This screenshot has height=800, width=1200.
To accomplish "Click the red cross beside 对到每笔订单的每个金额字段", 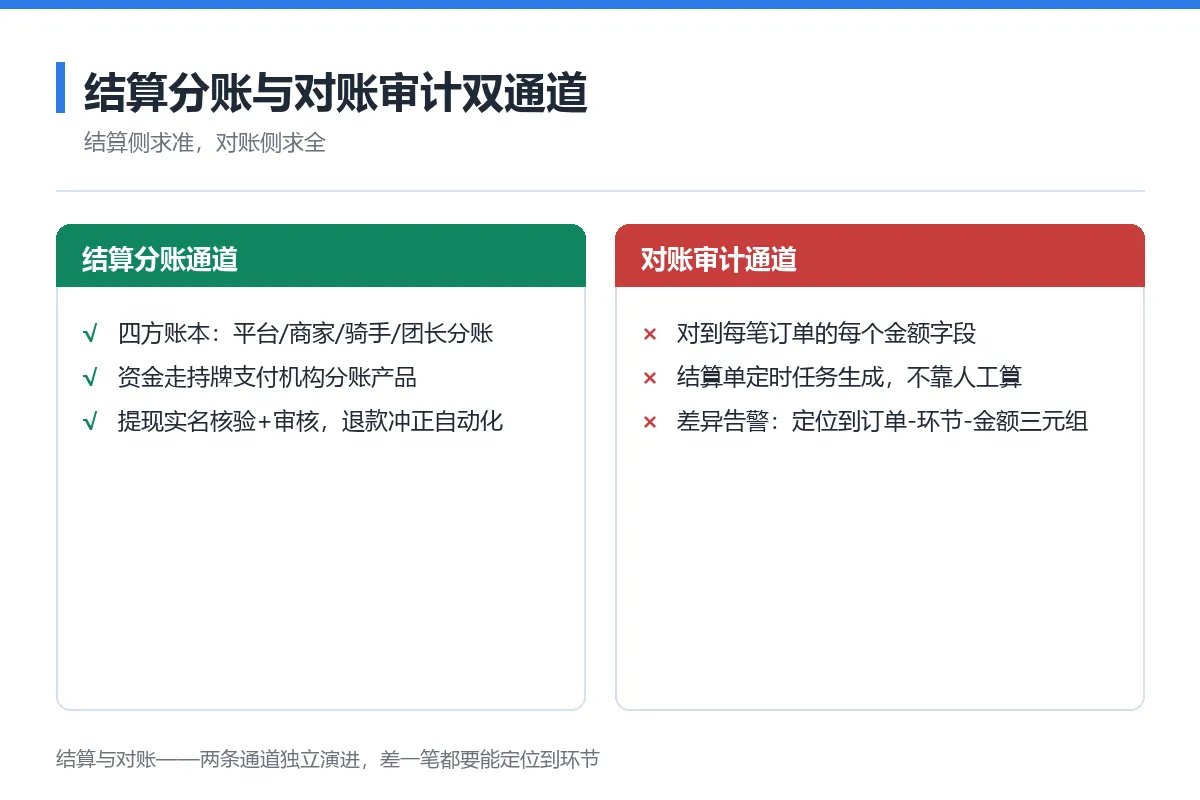I will tap(649, 334).
